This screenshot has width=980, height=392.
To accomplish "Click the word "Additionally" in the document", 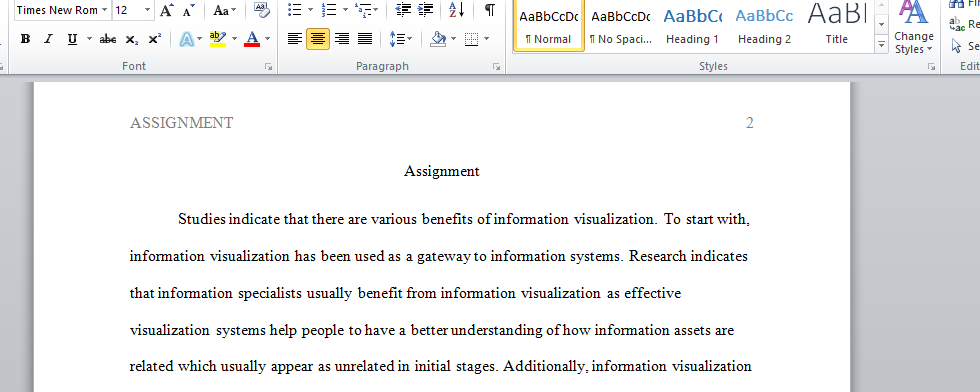I will 545,366.
